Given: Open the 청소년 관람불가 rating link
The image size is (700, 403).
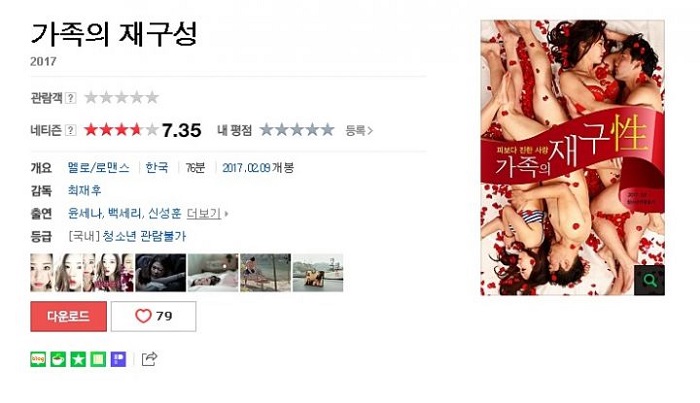Looking at the screenshot, I should (x=144, y=236).
